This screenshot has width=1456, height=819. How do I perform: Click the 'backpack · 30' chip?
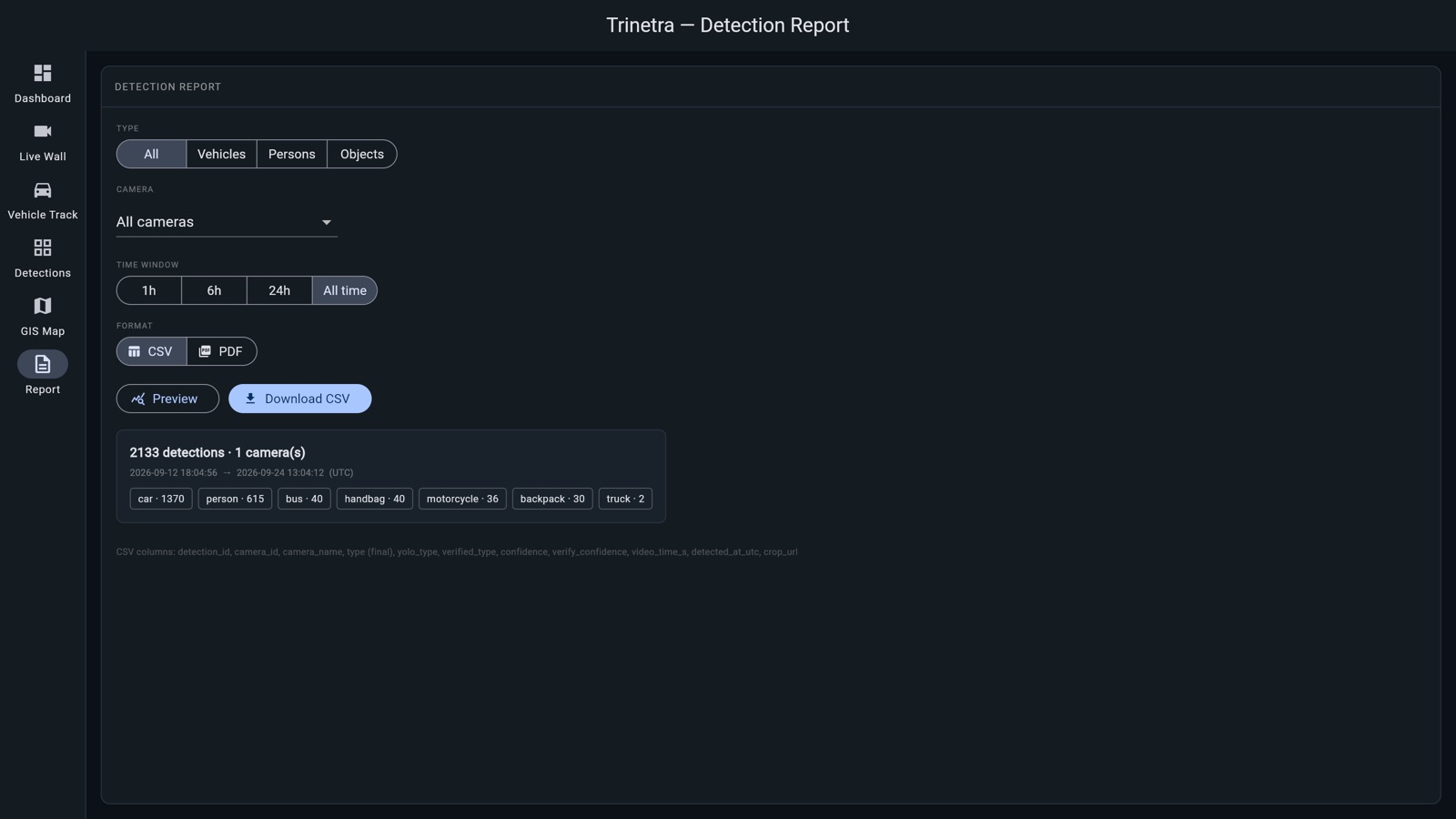click(552, 499)
